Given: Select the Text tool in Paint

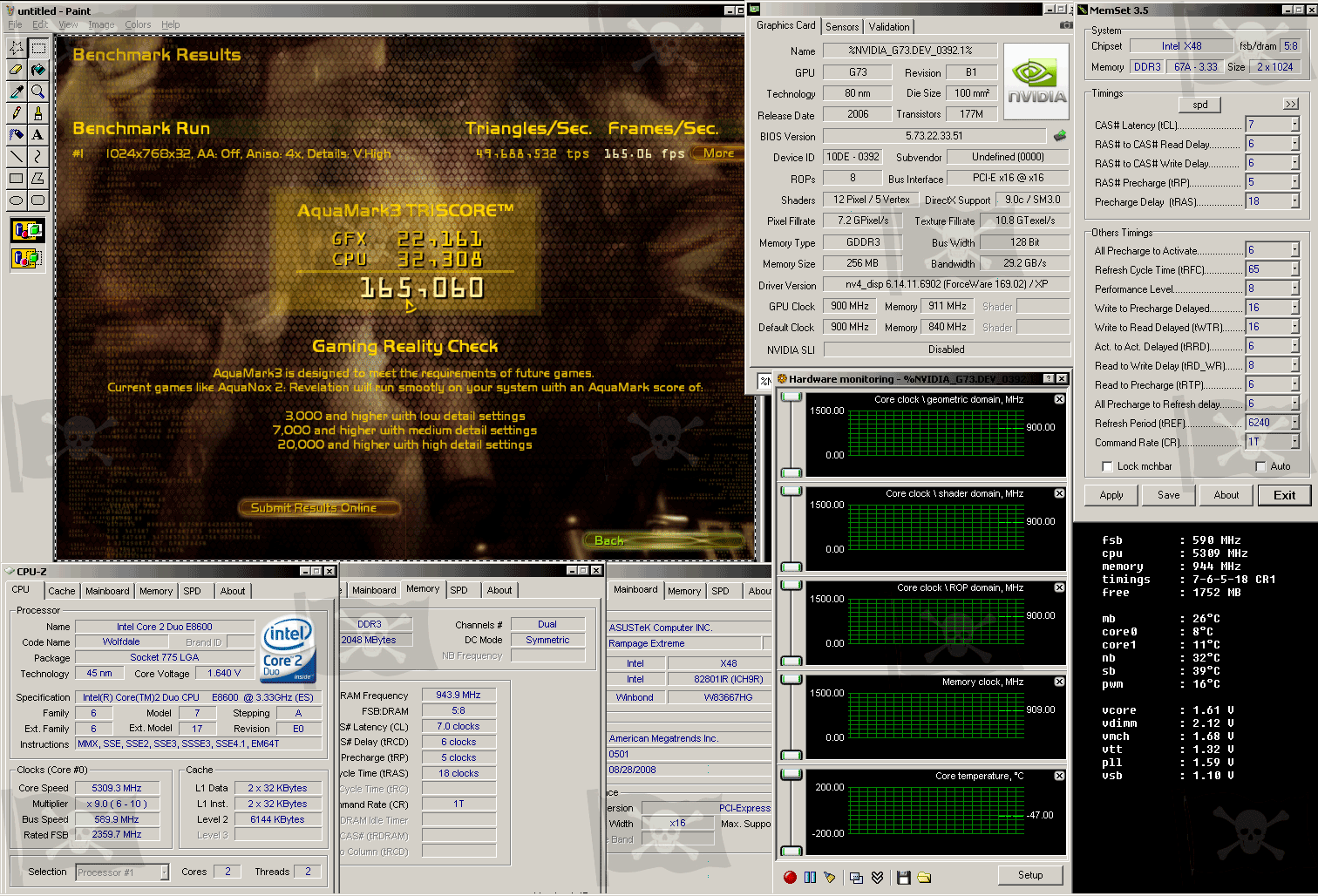Looking at the screenshot, I should (x=38, y=135).
